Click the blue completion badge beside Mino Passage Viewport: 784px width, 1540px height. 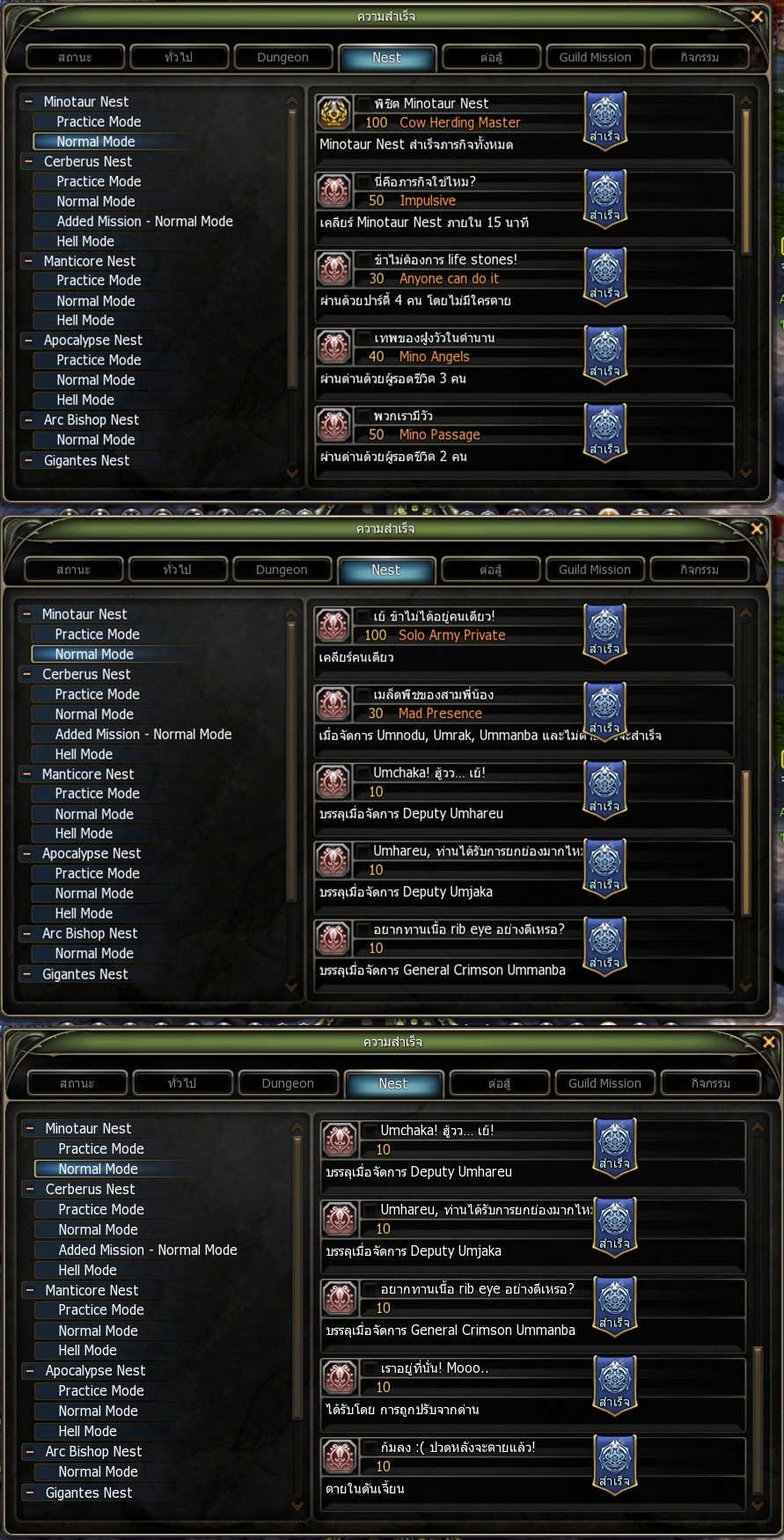(605, 432)
